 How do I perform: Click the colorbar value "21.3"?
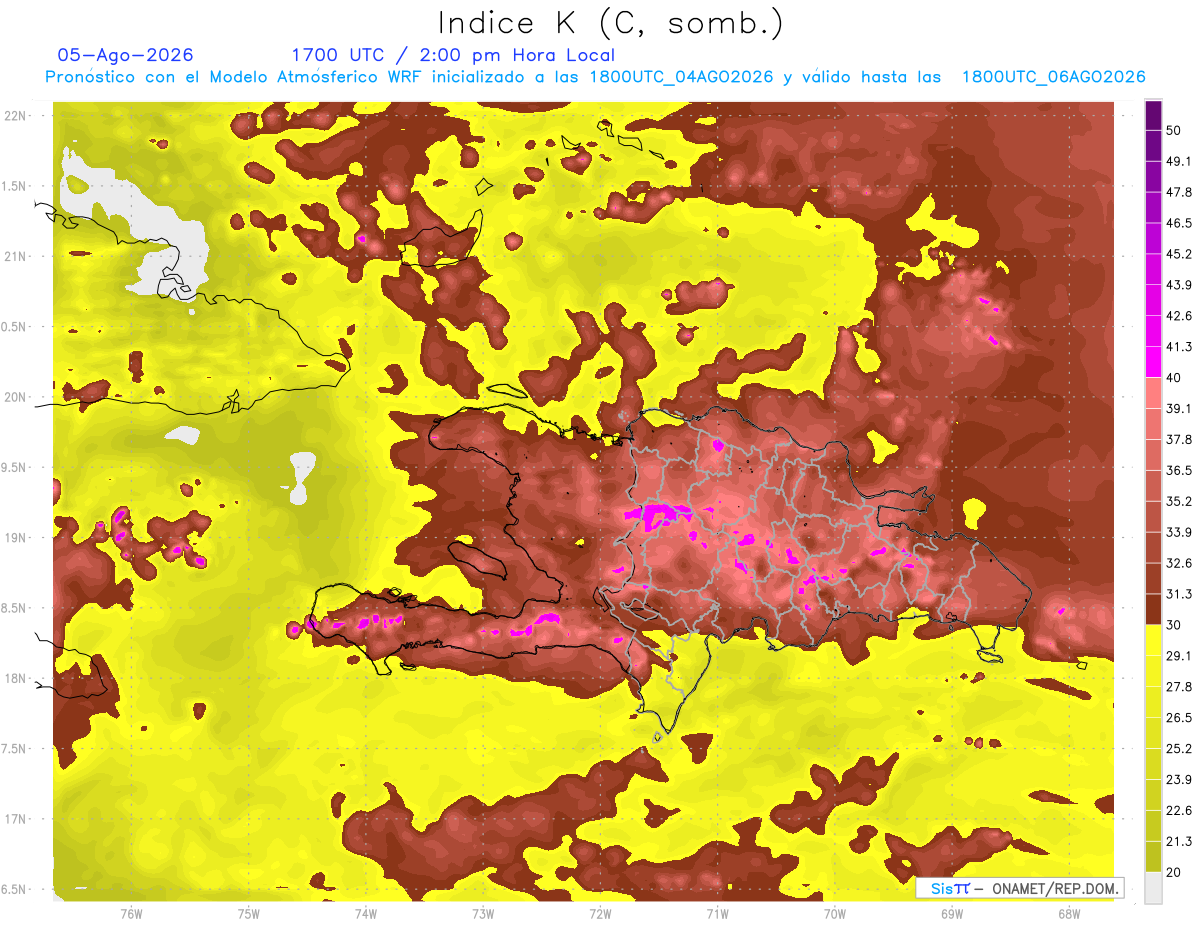coord(1178,841)
